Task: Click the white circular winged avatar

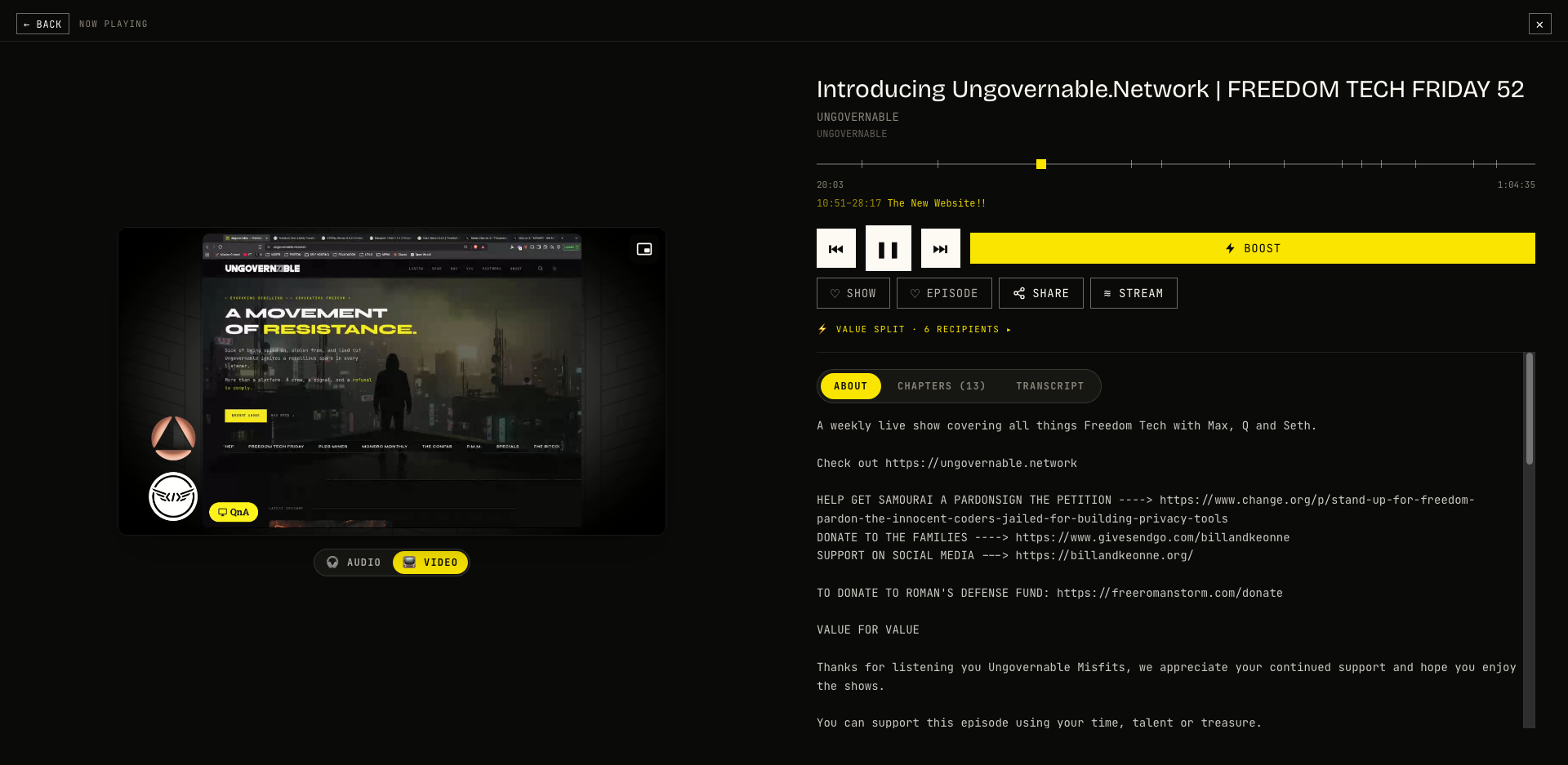Action: pyautogui.click(x=173, y=496)
